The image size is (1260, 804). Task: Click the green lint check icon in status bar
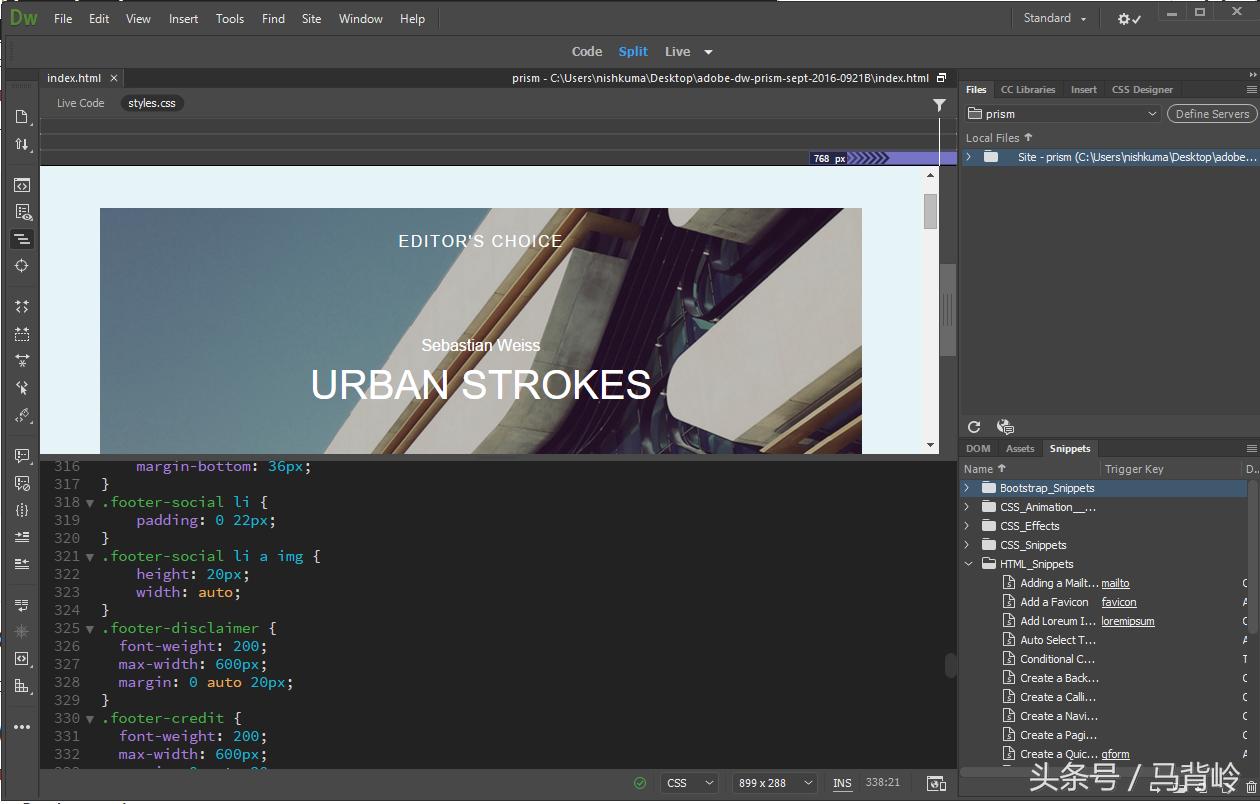[x=640, y=783]
